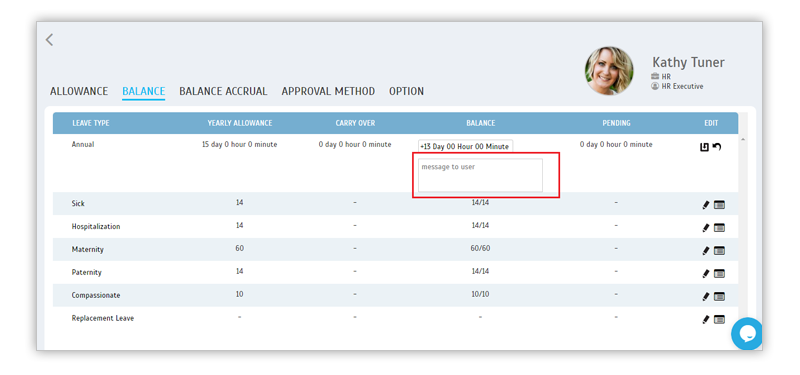Open Hospitalization history list icon
800x375 pixels.
coord(719,228)
